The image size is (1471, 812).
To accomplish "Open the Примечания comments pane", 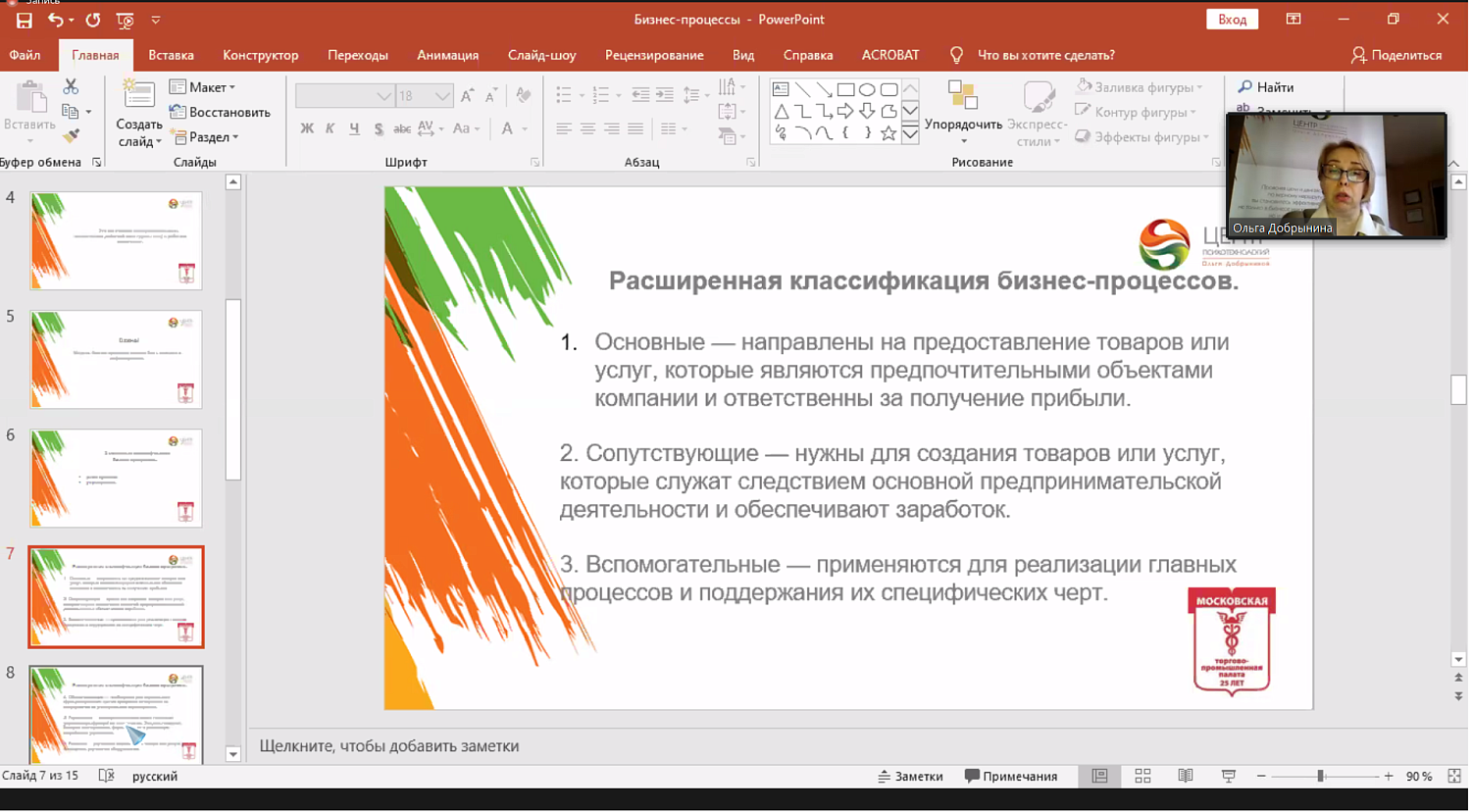I will (1011, 776).
